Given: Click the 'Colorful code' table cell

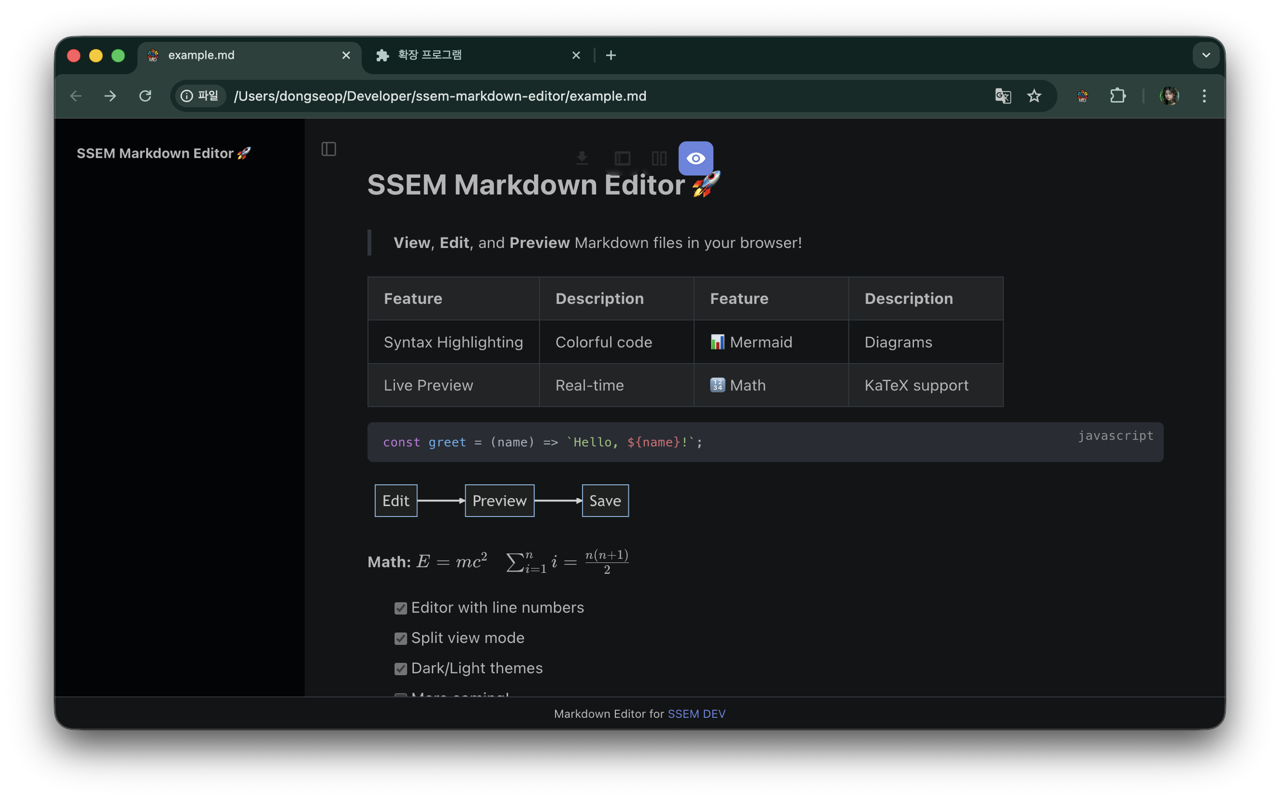Looking at the screenshot, I should tap(617, 342).
